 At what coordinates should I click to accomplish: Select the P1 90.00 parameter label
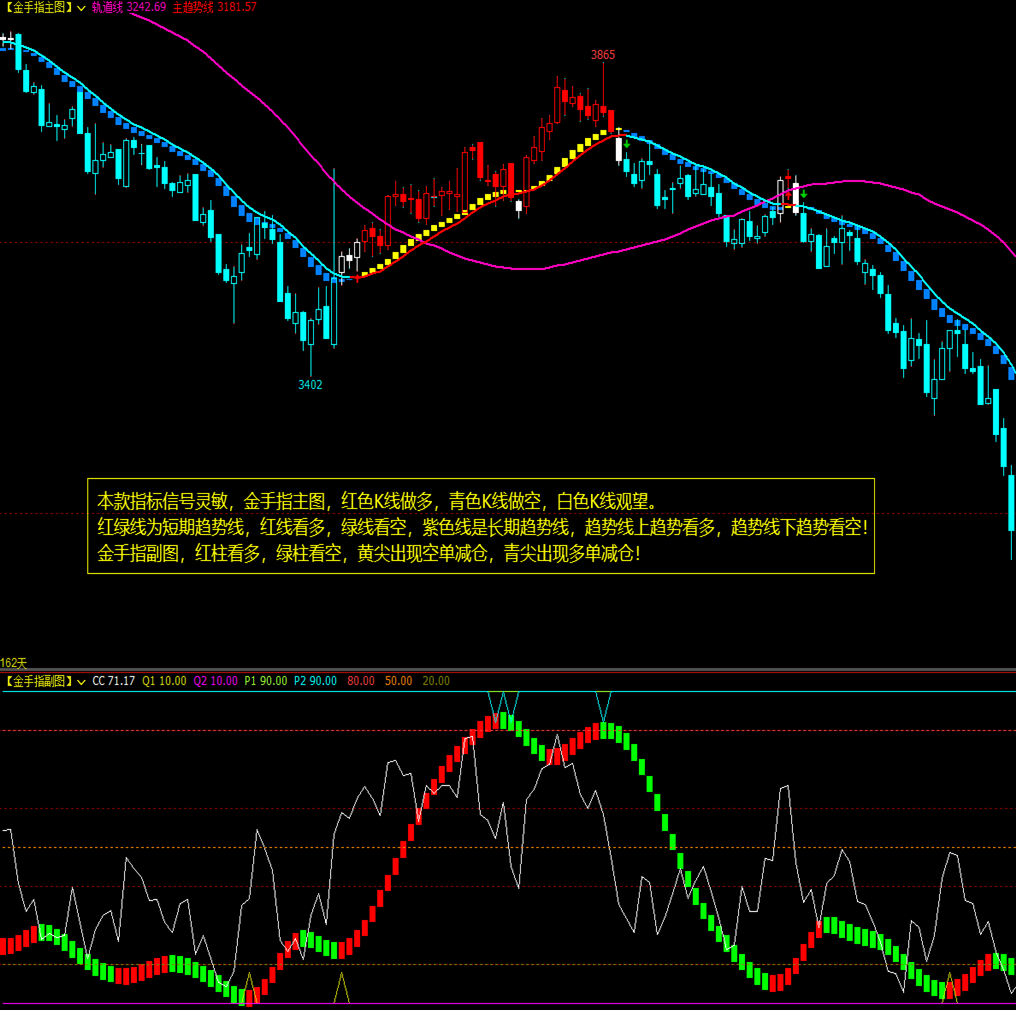pyautogui.click(x=266, y=681)
